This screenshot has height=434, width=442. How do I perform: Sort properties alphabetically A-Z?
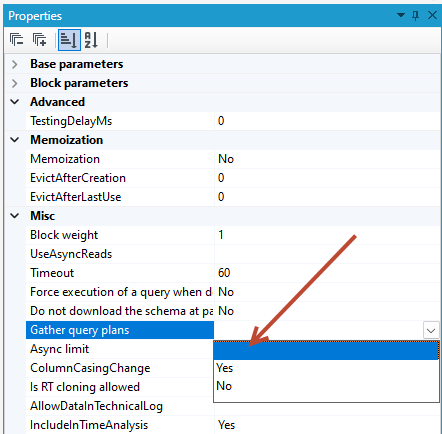pos(91,40)
